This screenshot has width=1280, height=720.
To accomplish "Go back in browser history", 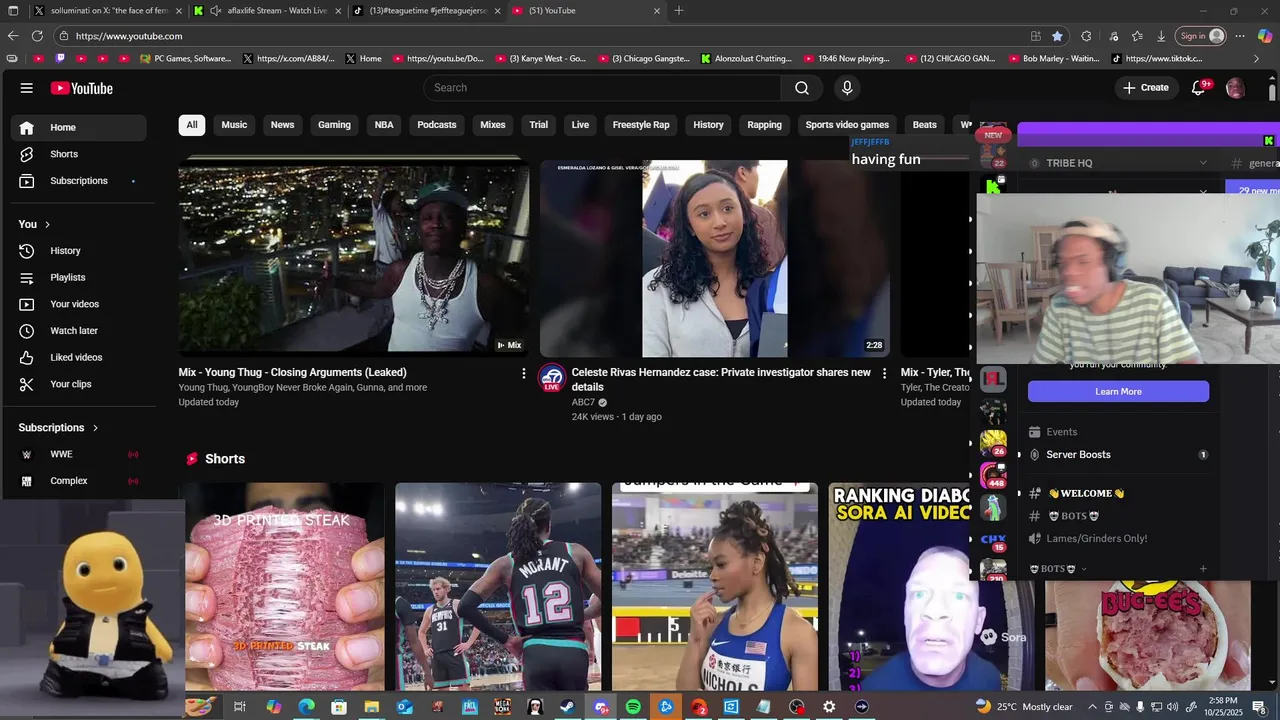I will point(12,36).
